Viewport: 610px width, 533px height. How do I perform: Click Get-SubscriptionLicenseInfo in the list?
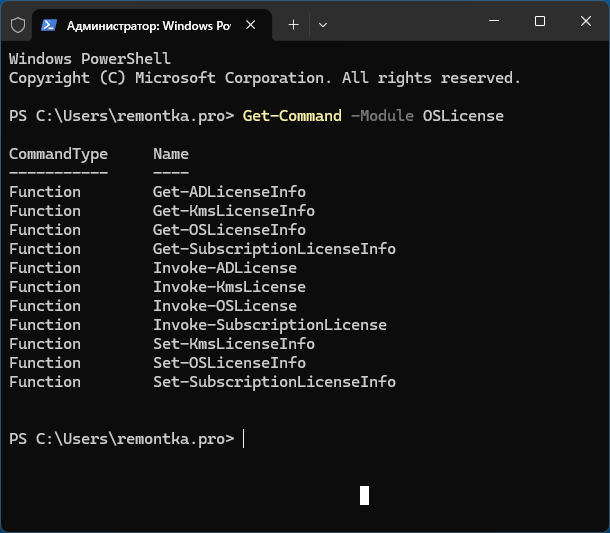pos(274,249)
